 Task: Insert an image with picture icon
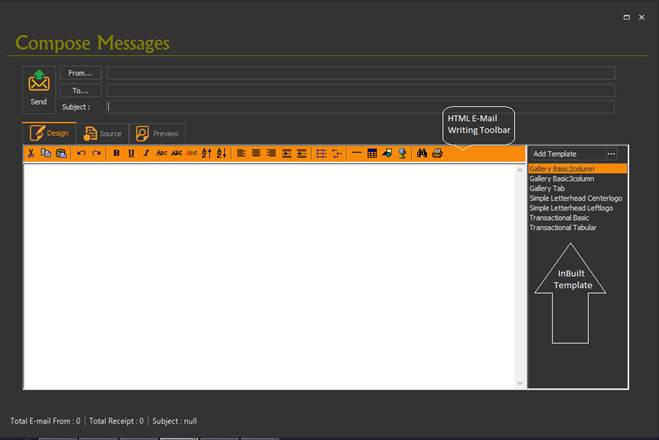(x=387, y=153)
